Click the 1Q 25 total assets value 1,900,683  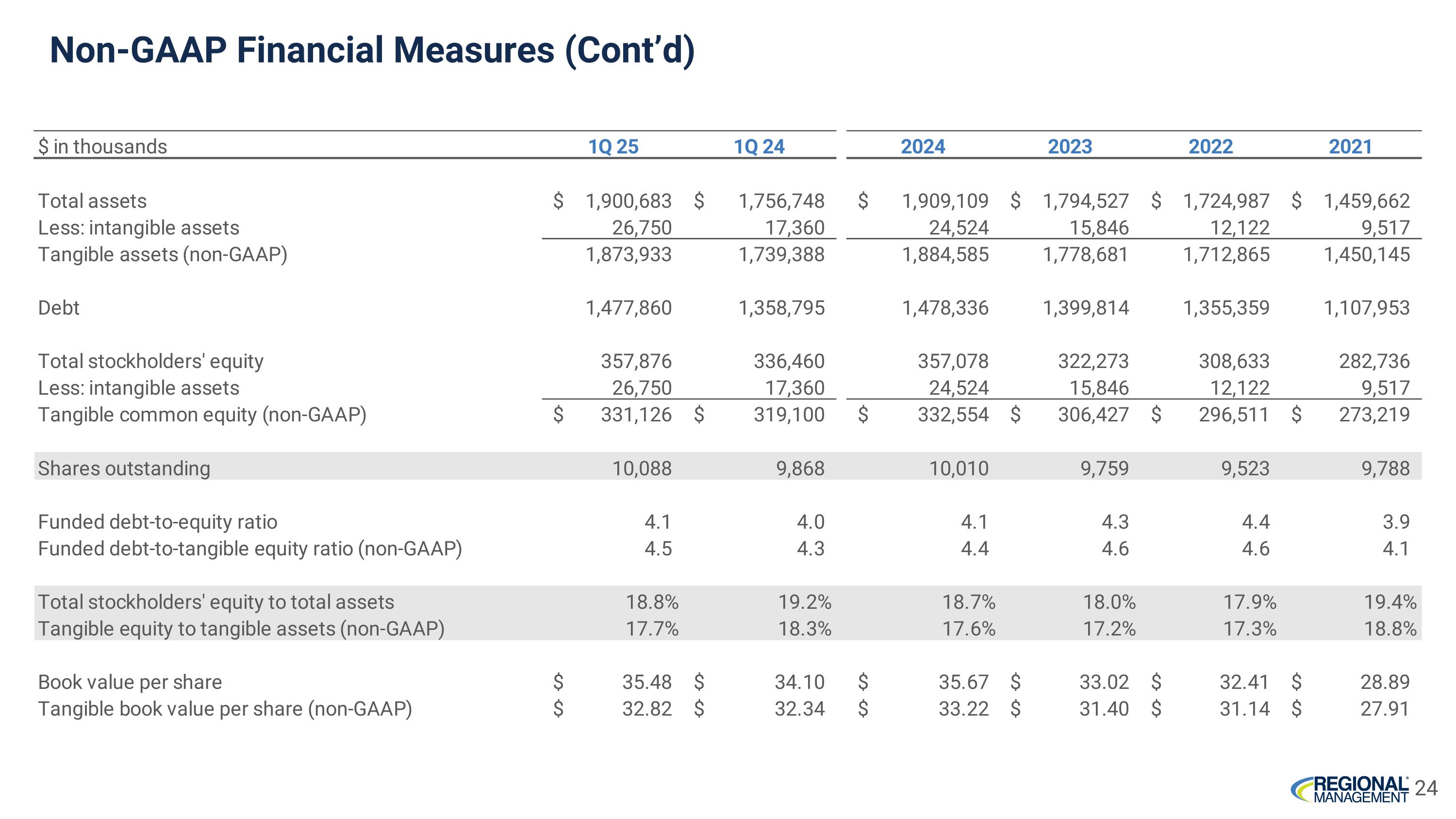pyautogui.click(x=628, y=201)
